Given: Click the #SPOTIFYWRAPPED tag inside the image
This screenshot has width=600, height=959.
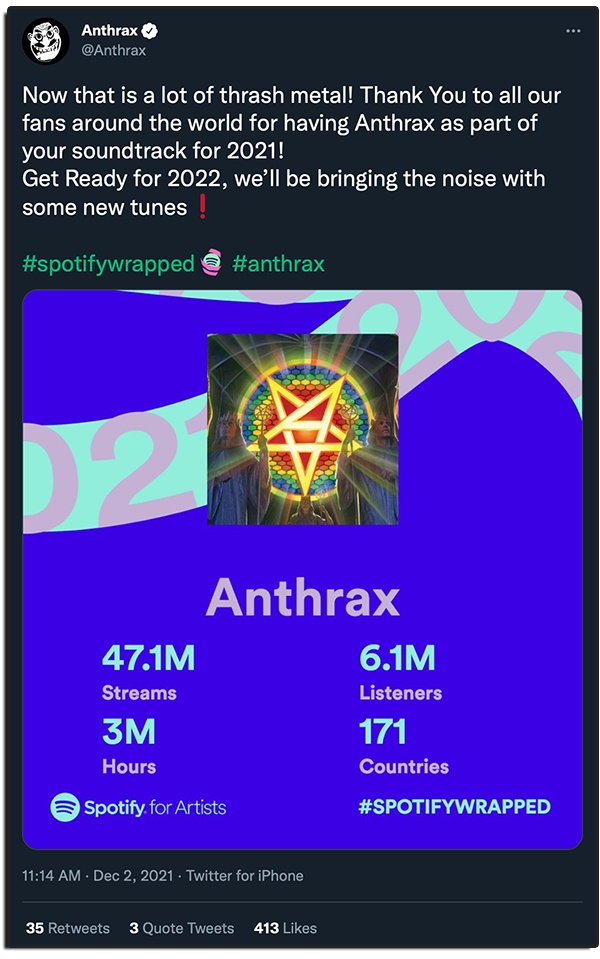Looking at the screenshot, I should [x=455, y=807].
